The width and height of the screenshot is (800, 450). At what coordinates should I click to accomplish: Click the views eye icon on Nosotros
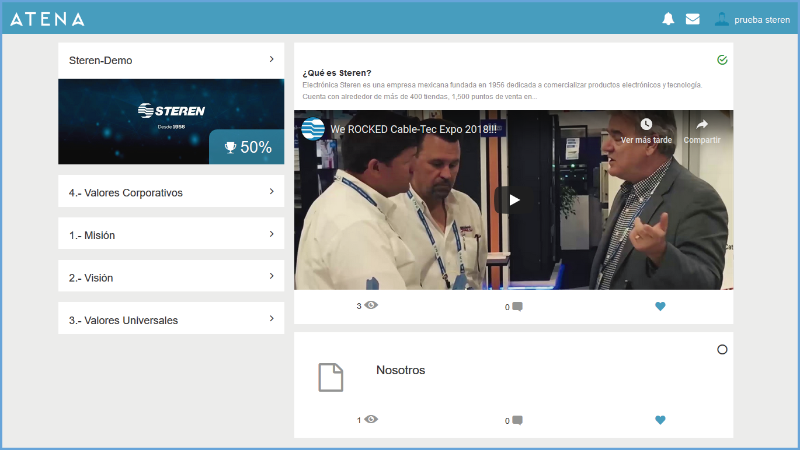371,419
